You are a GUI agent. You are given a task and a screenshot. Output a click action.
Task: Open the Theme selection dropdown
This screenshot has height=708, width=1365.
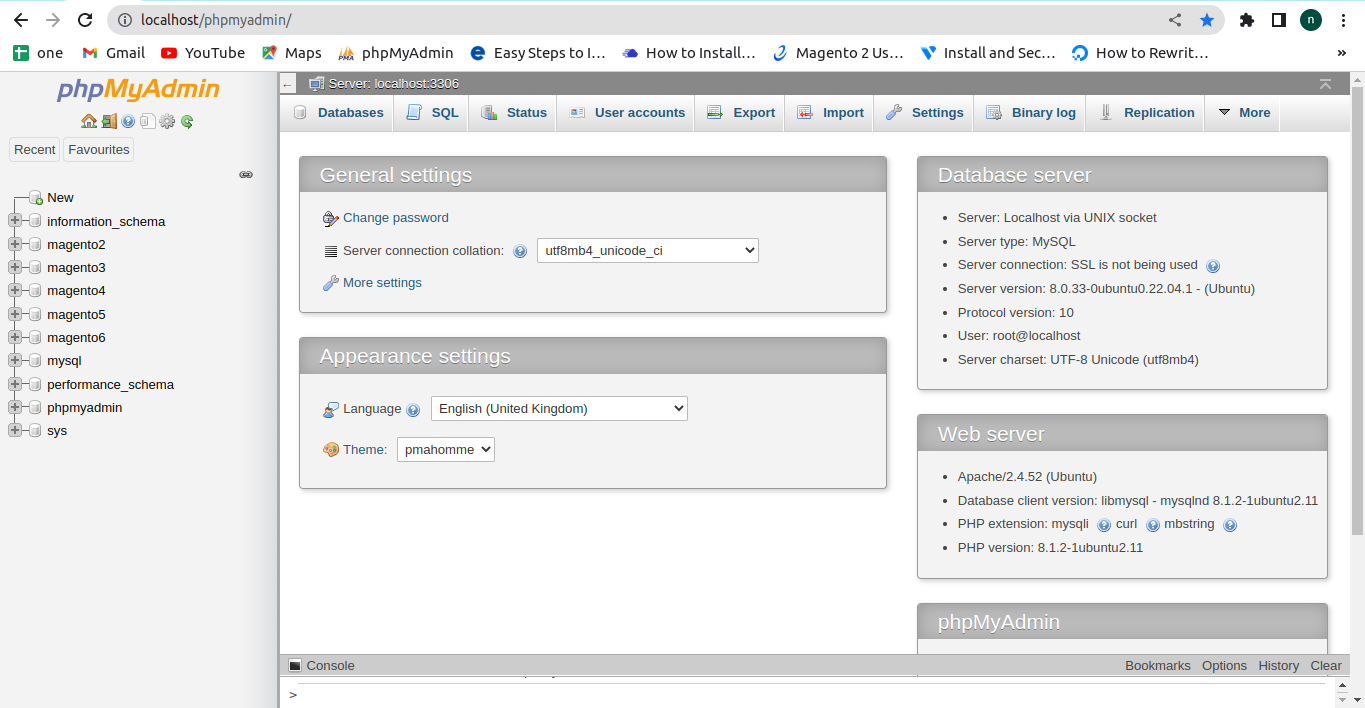445,449
